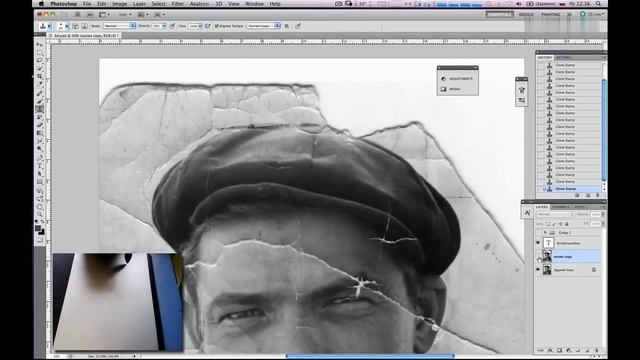Viewport: 640px width, 360px height.
Task: Open the Window menu
Action: click(254, 4)
